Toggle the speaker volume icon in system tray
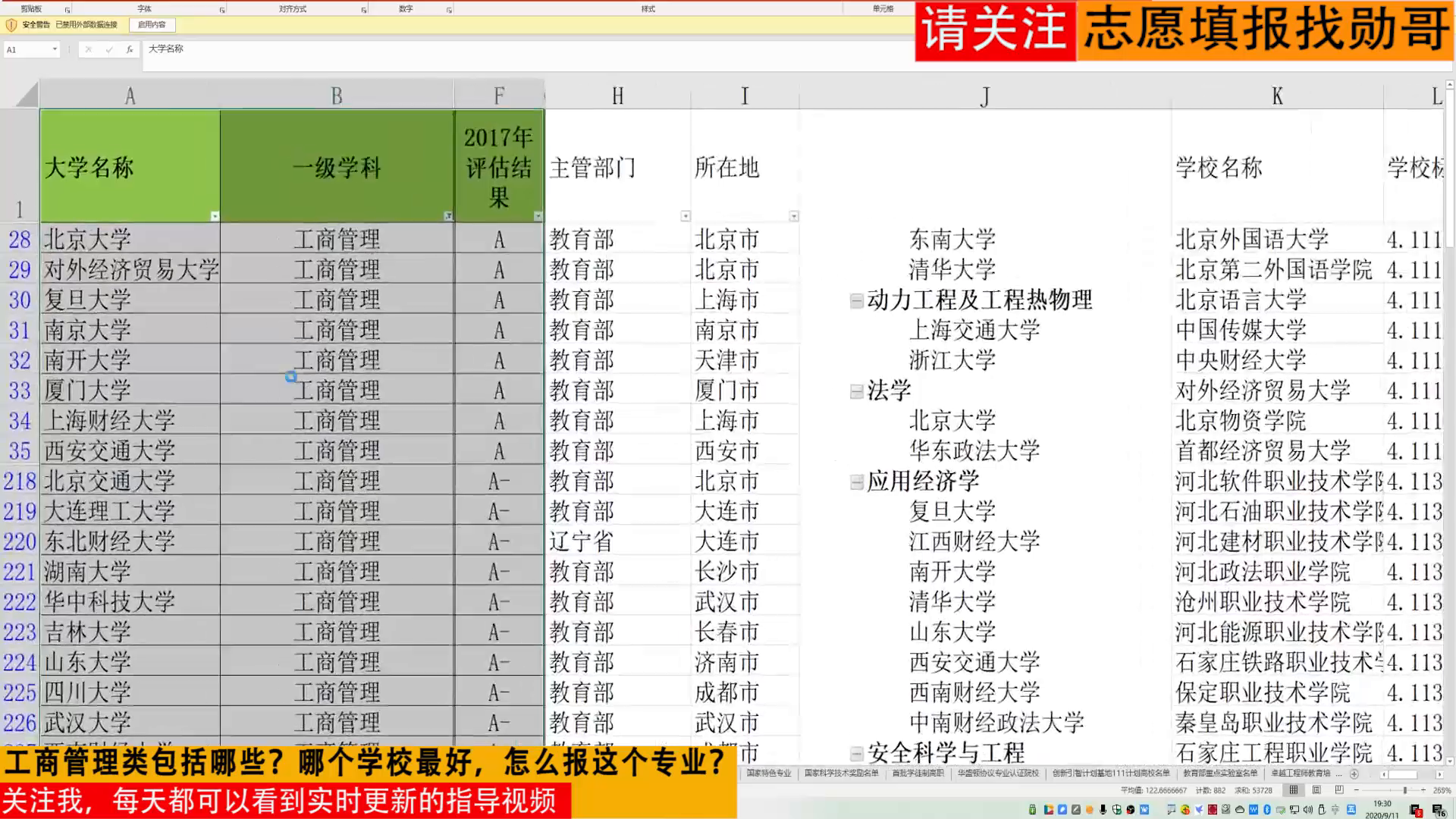1456x819 pixels. (1309, 810)
